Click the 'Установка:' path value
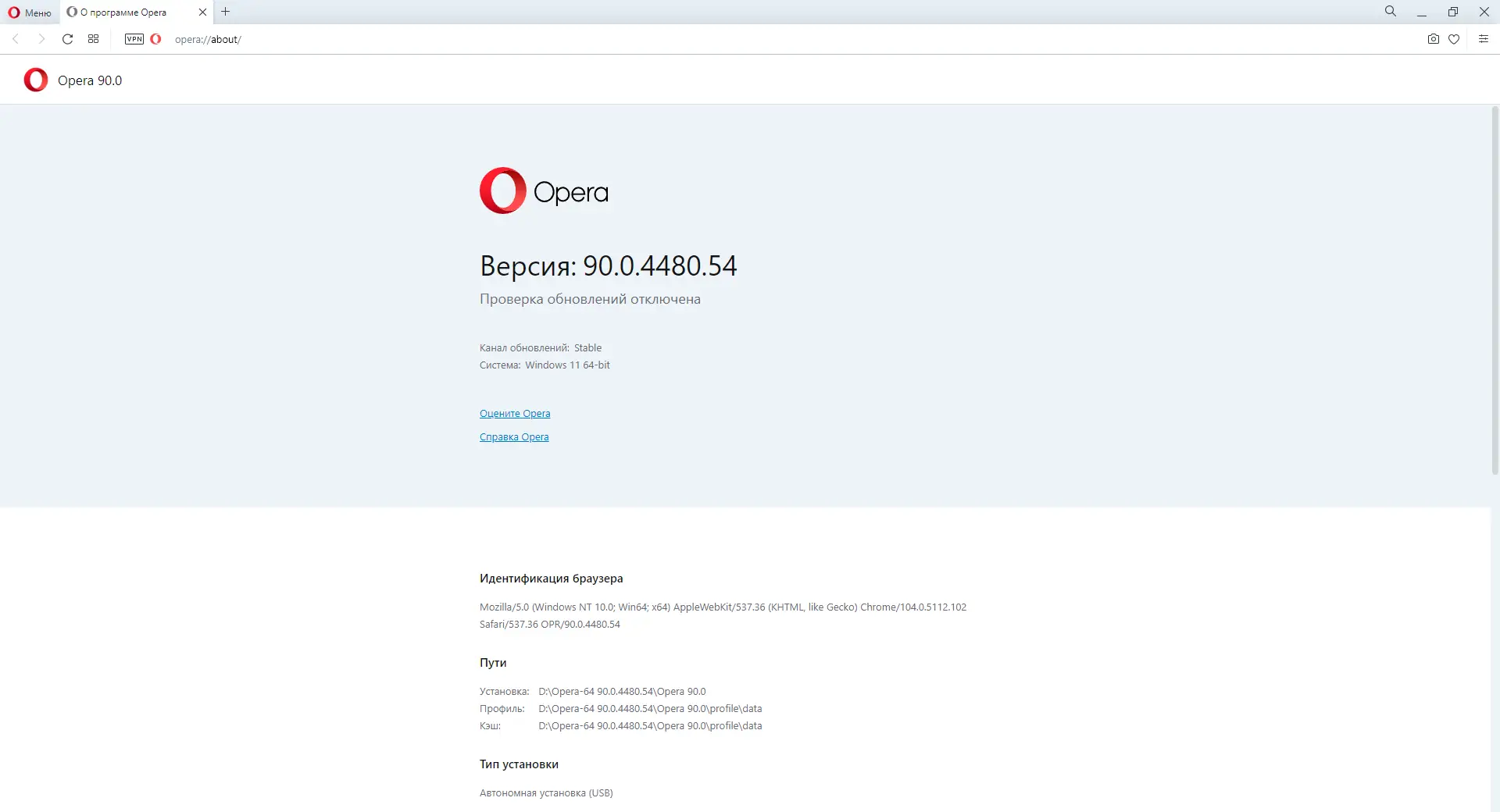The width and height of the screenshot is (1500, 812). point(622,692)
